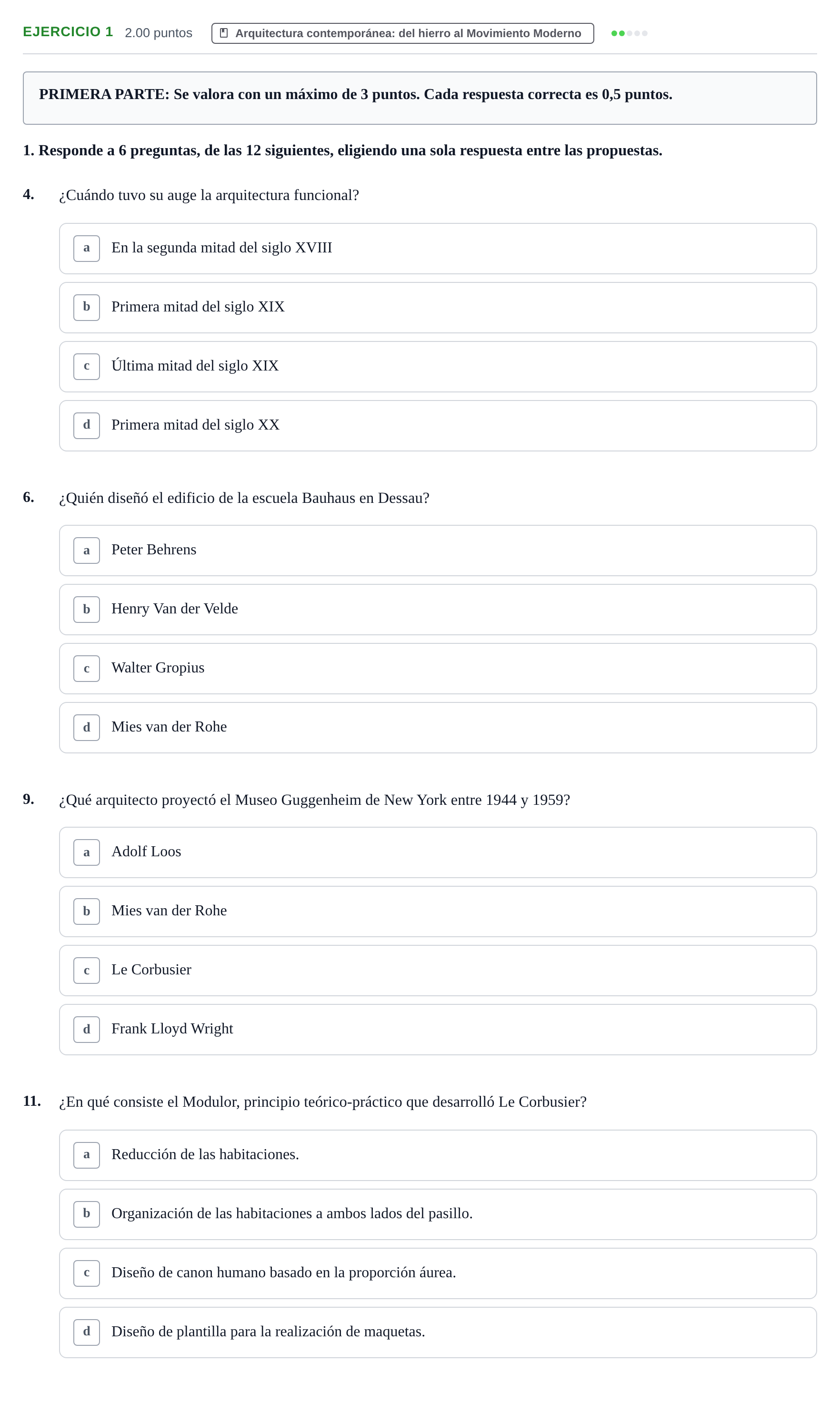Choose 'Mies van der Rohe' for the Guggenheim question
Screen dimensions: 840x1402
[x=438, y=911]
